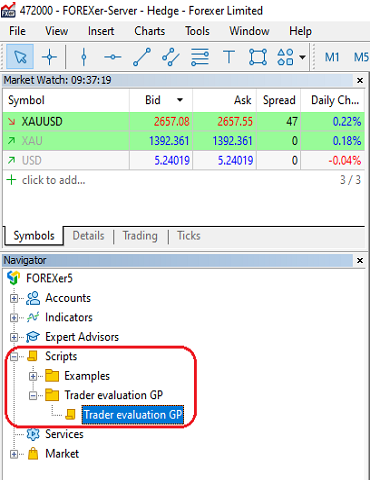Screen dimensions: 370x480
Task: Activate the crosshair tool
Action: coord(49,57)
